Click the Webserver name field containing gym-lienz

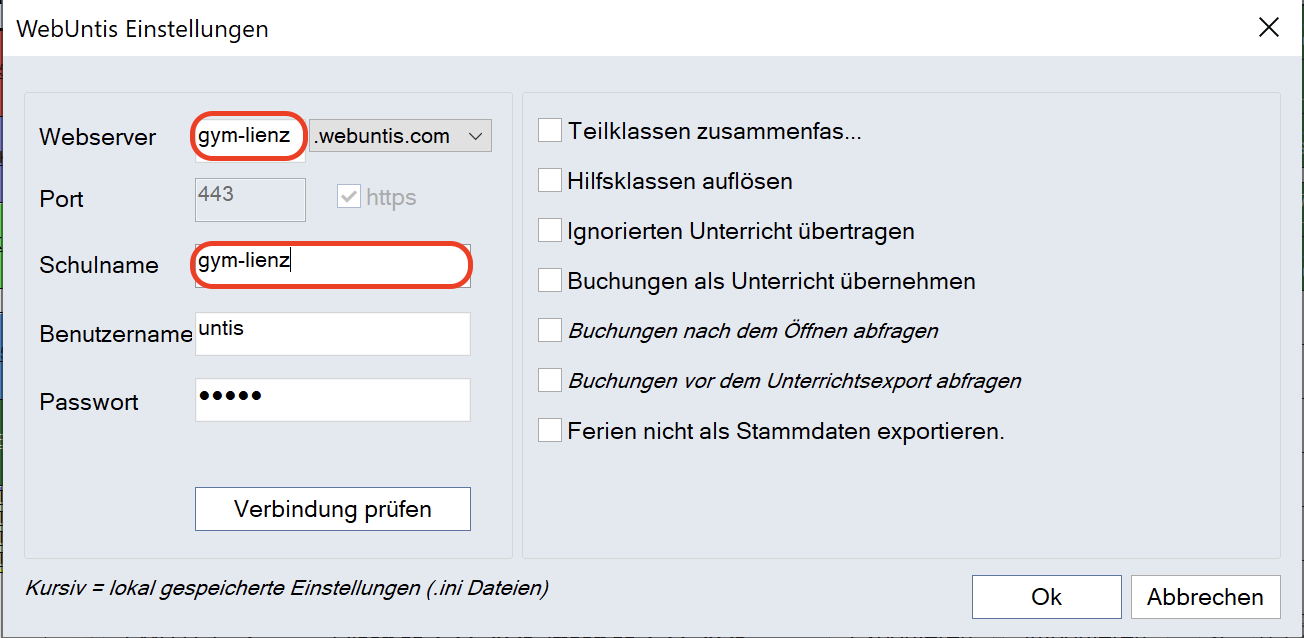pyautogui.click(x=247, y=137)
